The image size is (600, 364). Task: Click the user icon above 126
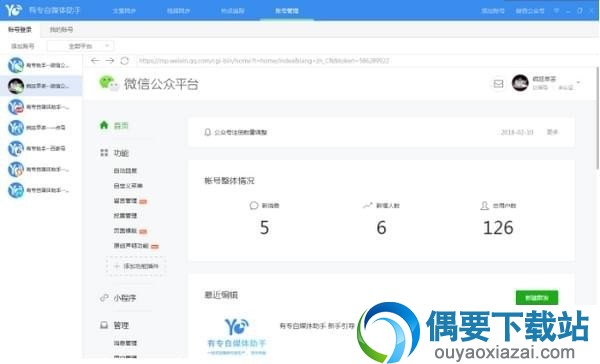click(484, 206)
